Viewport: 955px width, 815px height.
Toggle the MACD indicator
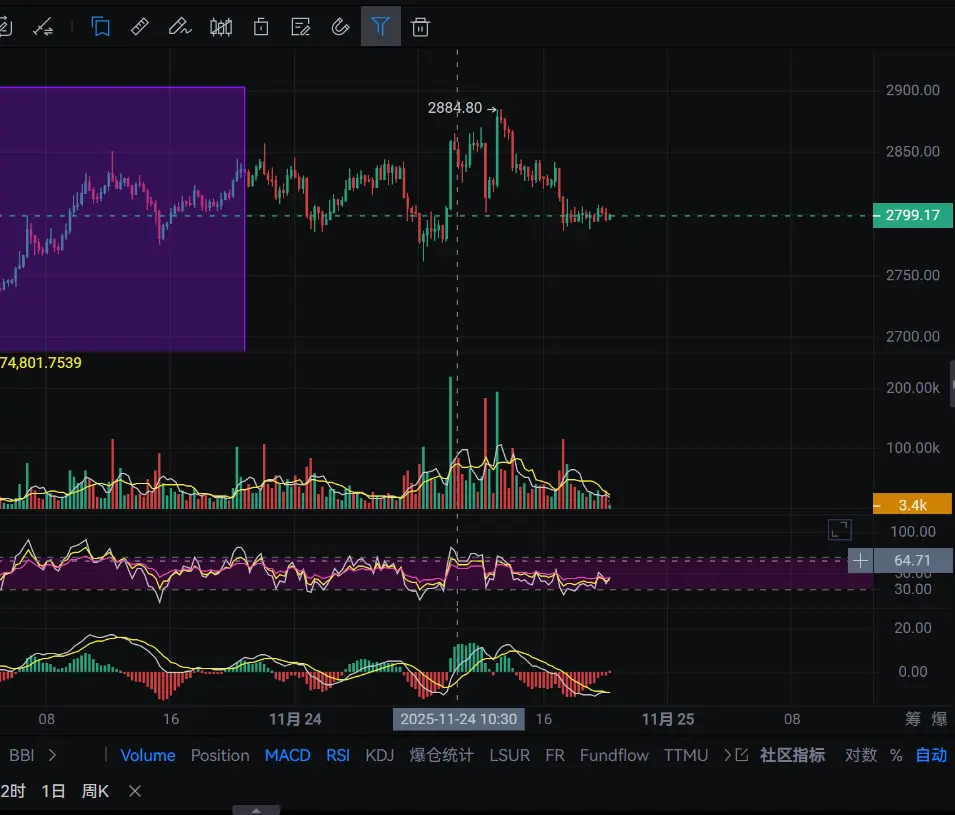(287, 755)
